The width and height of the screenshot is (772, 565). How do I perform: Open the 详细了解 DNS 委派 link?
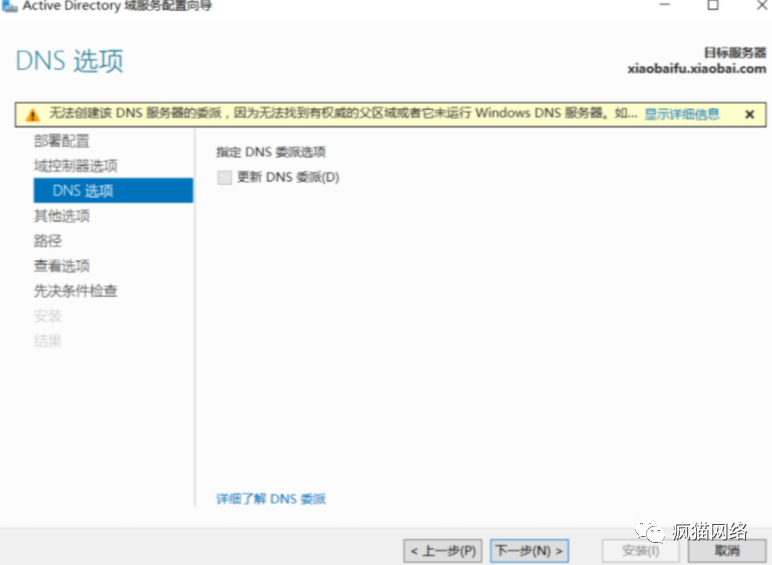pyautogui.click(x=271, y=499)
